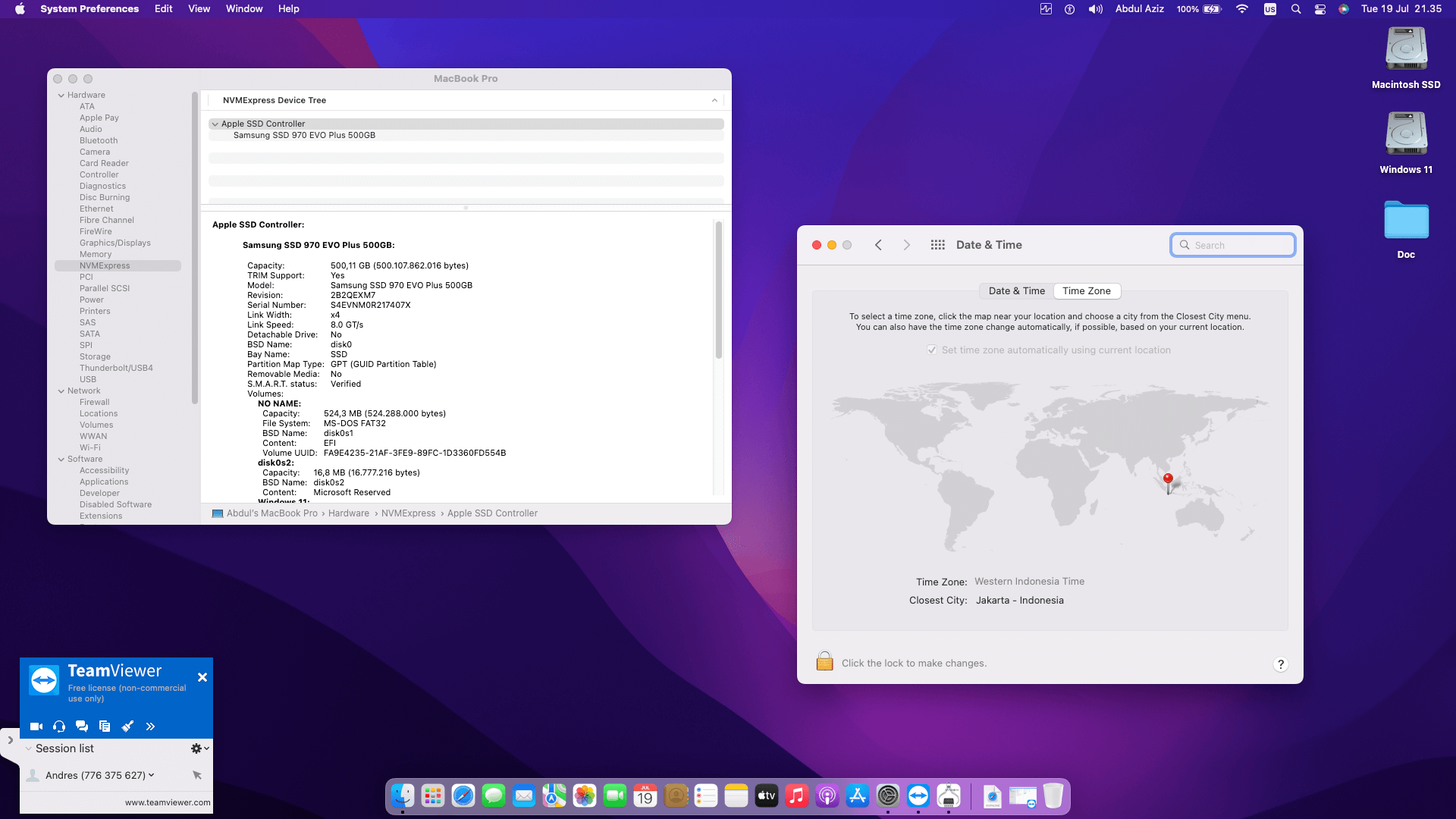
Task: Open volume control in menu bar
Action: click(x=1096, y=9)
